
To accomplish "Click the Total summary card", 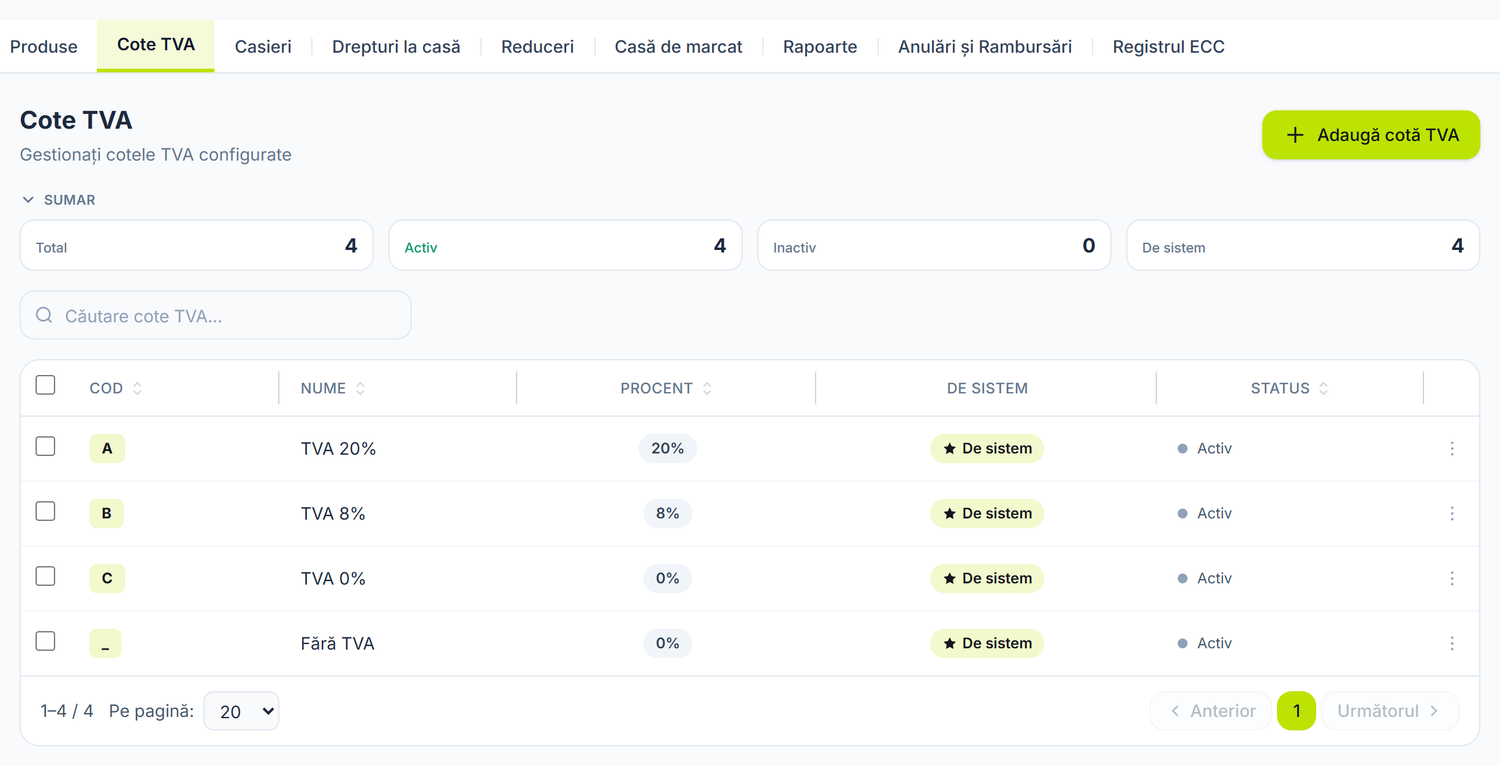I will 196,246.
